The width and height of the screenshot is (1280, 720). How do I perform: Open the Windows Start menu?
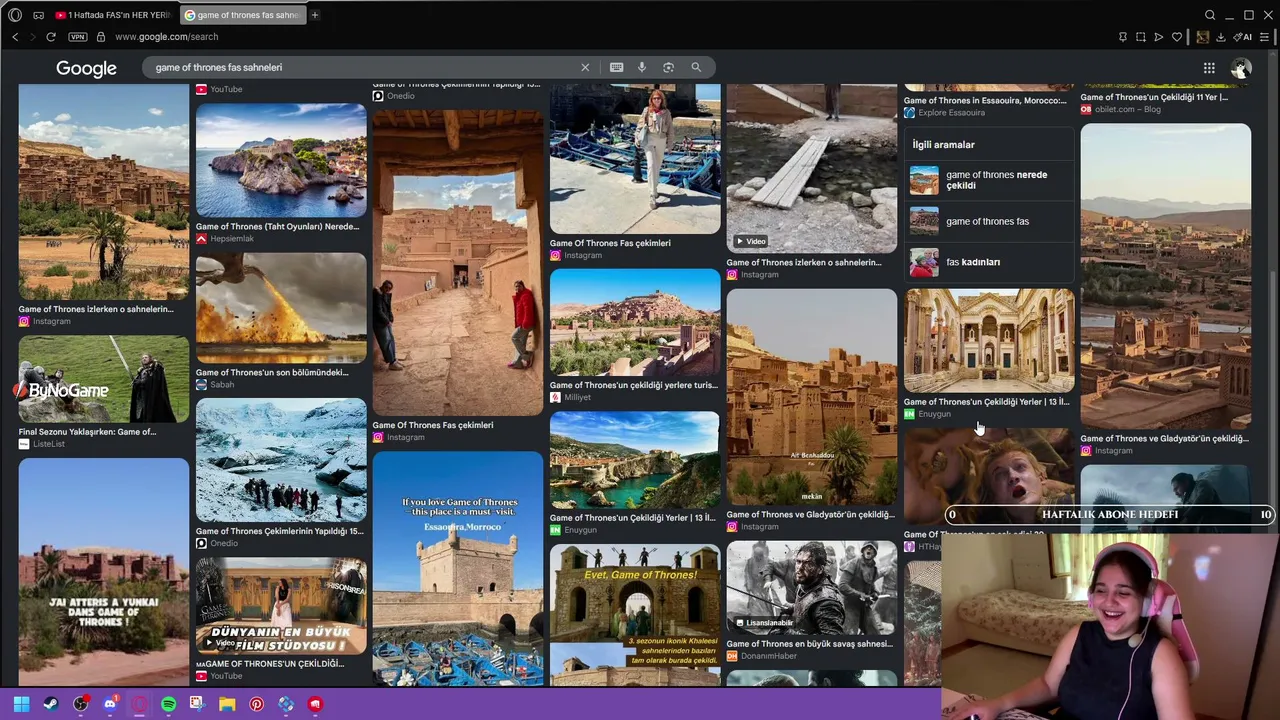21,704
